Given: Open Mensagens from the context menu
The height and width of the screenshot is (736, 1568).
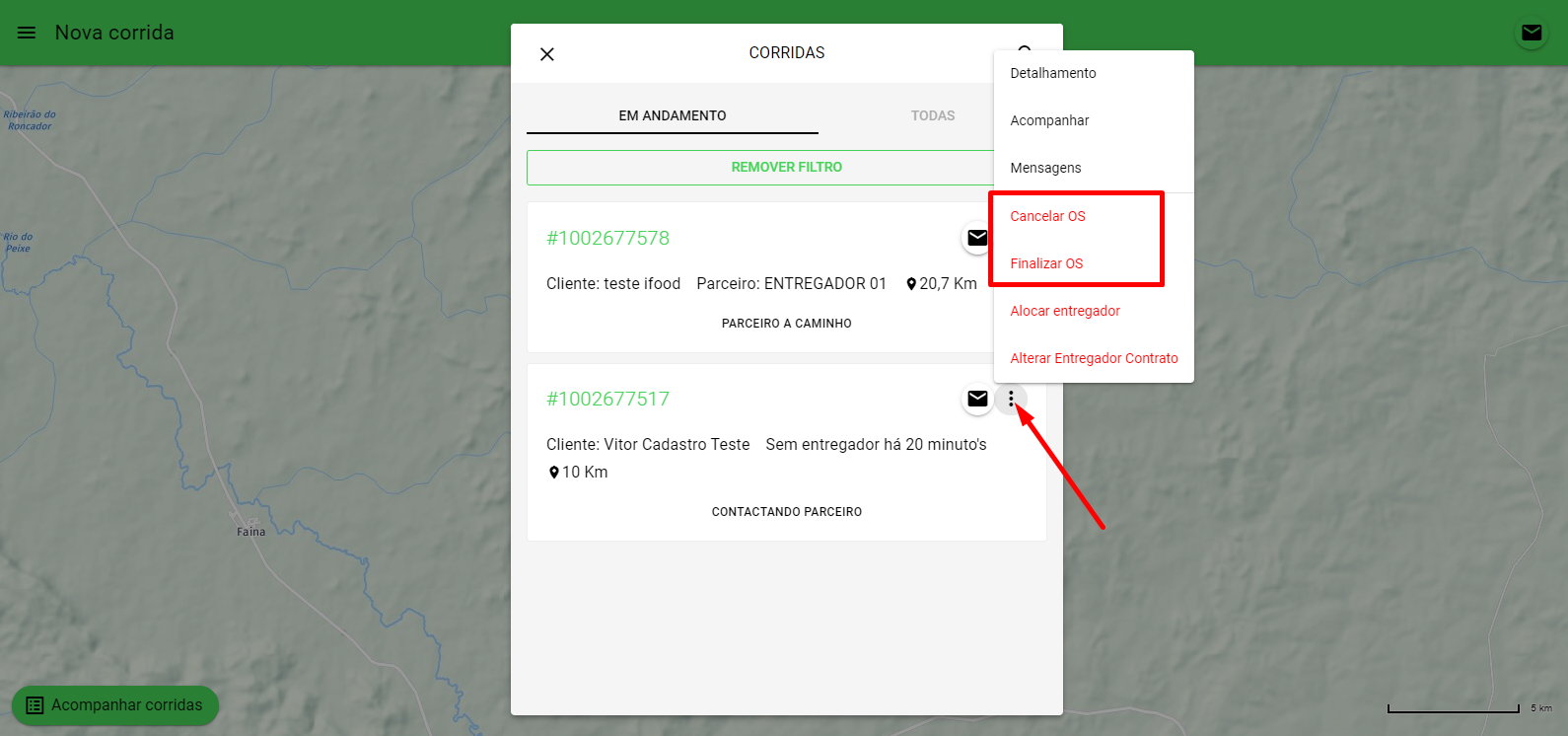Looking at the screenshot, I should click(1094, 168).
